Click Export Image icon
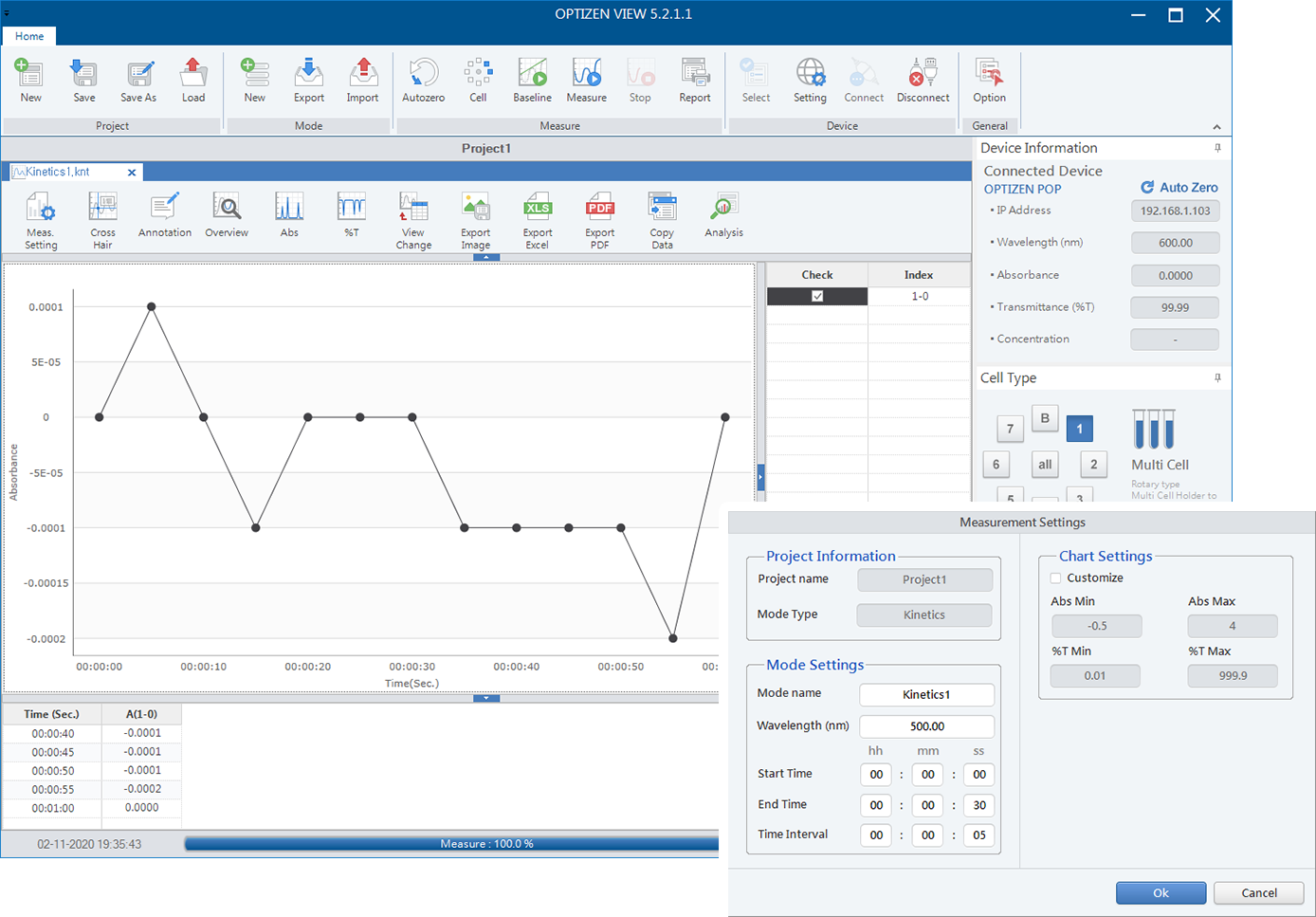This screenshot has width=1316, height=917. coord(475,208)
